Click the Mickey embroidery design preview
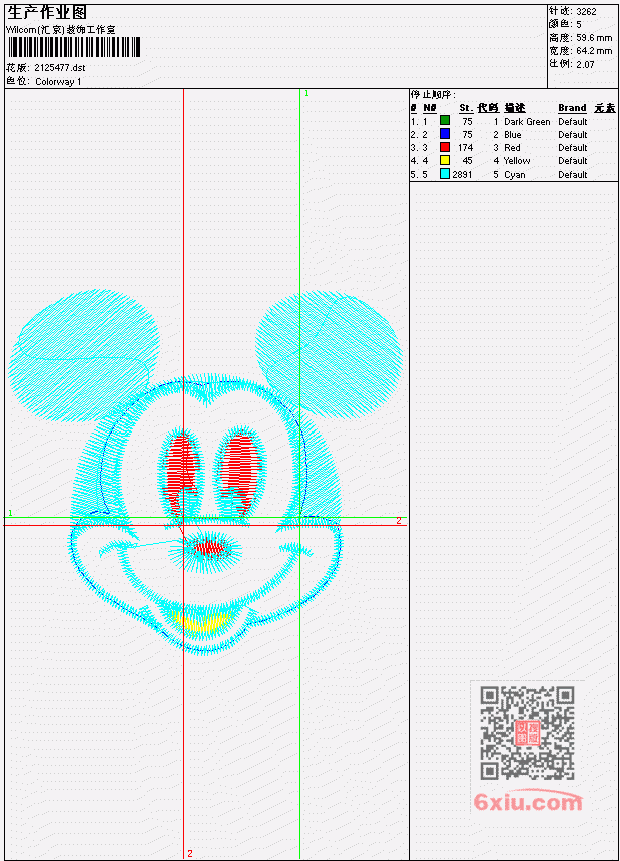Viewport: 620px width, 861px height. [x=206, y=472]
